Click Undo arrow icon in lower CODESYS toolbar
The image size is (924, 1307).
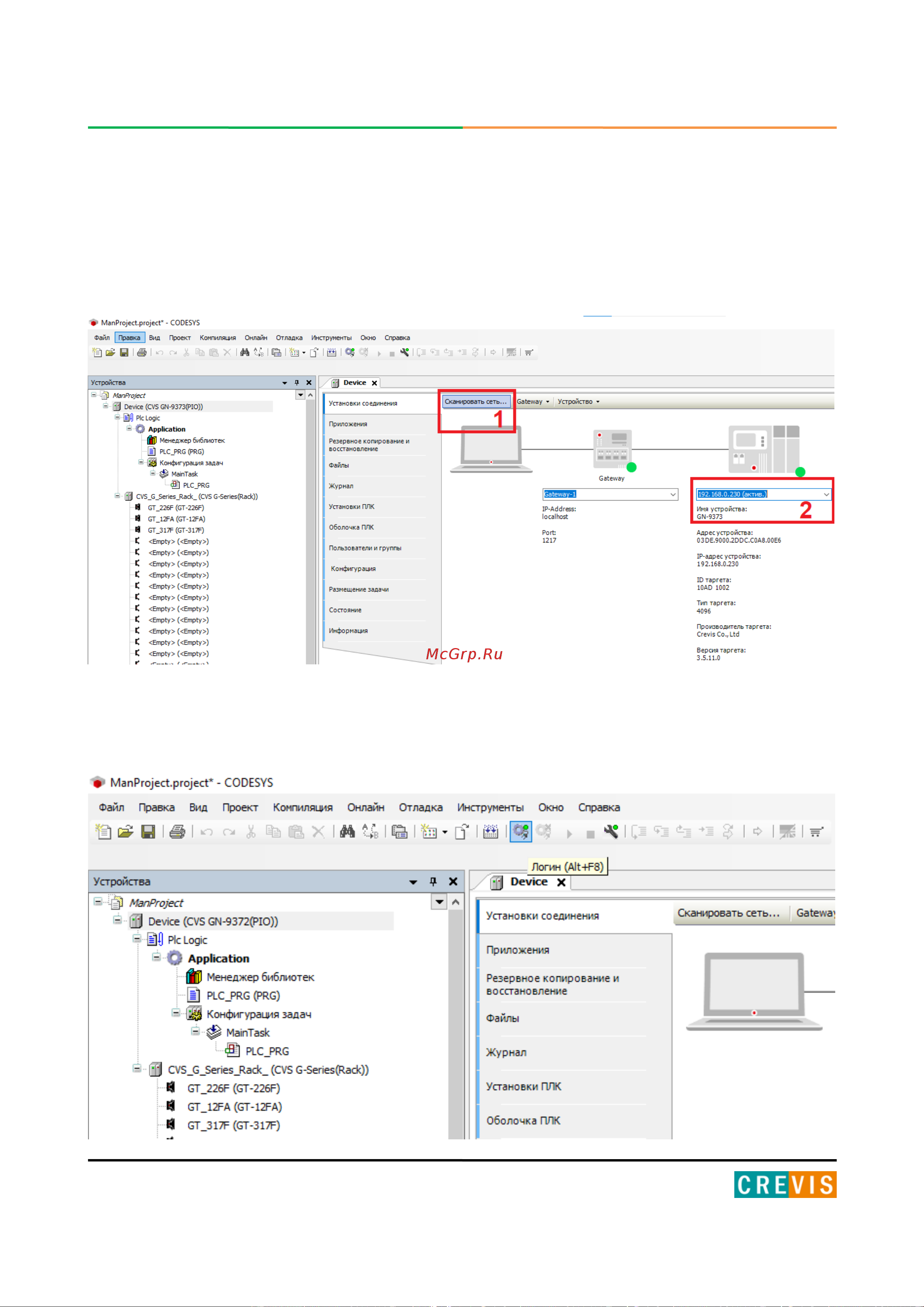click(206, 832)
